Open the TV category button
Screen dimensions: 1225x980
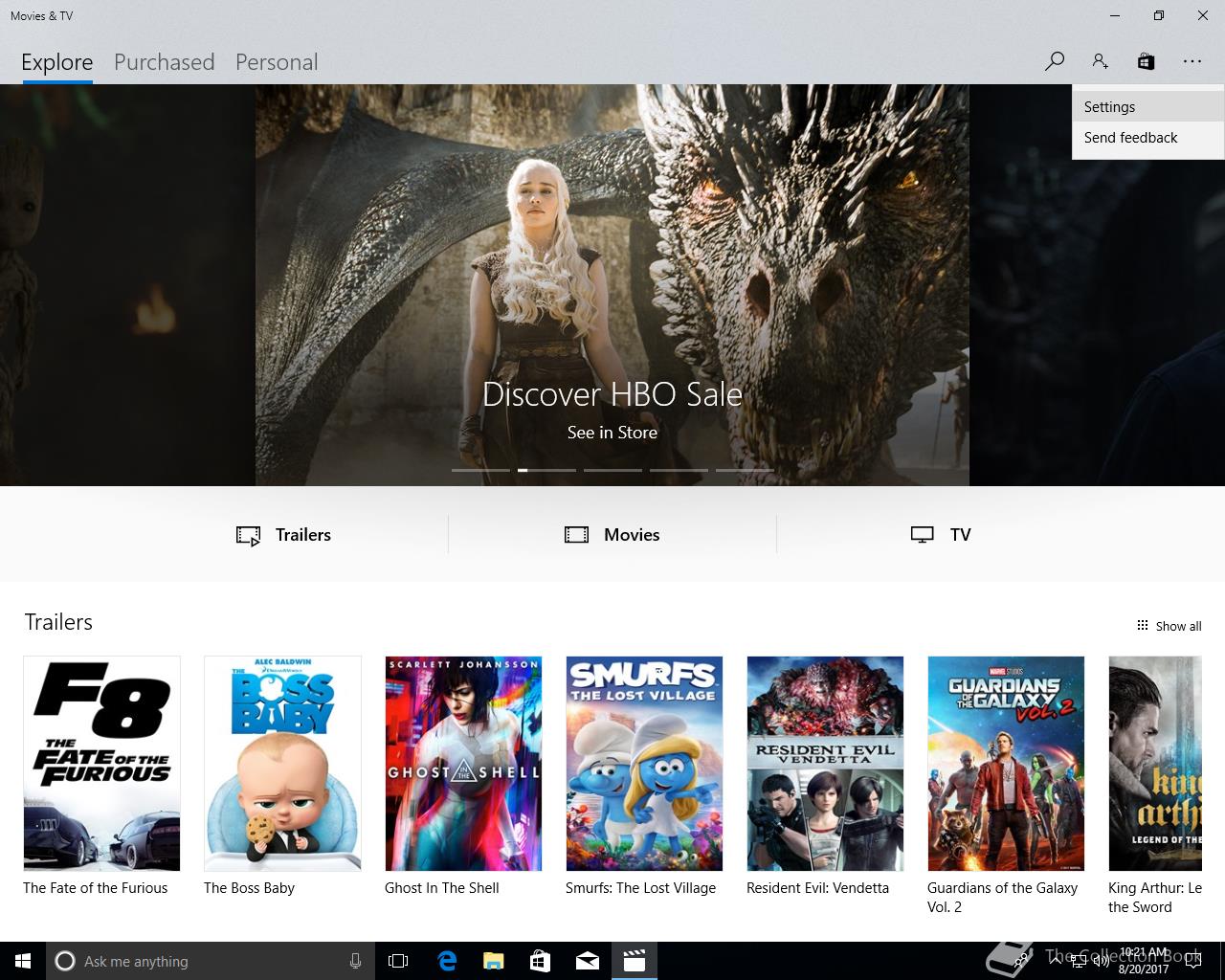coord(941,535)
